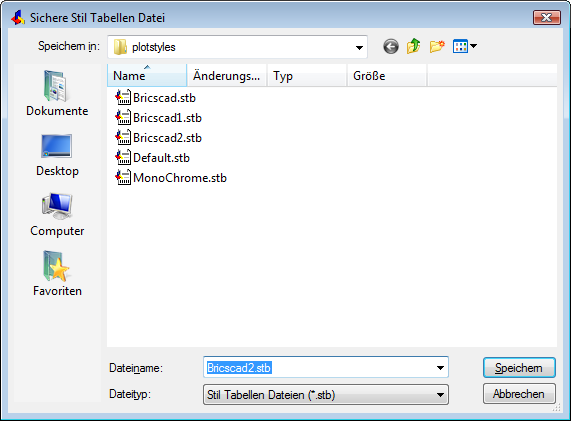571x421 pixels.
Task: Sort by the Größe column header
Action: tap(387, 76)
